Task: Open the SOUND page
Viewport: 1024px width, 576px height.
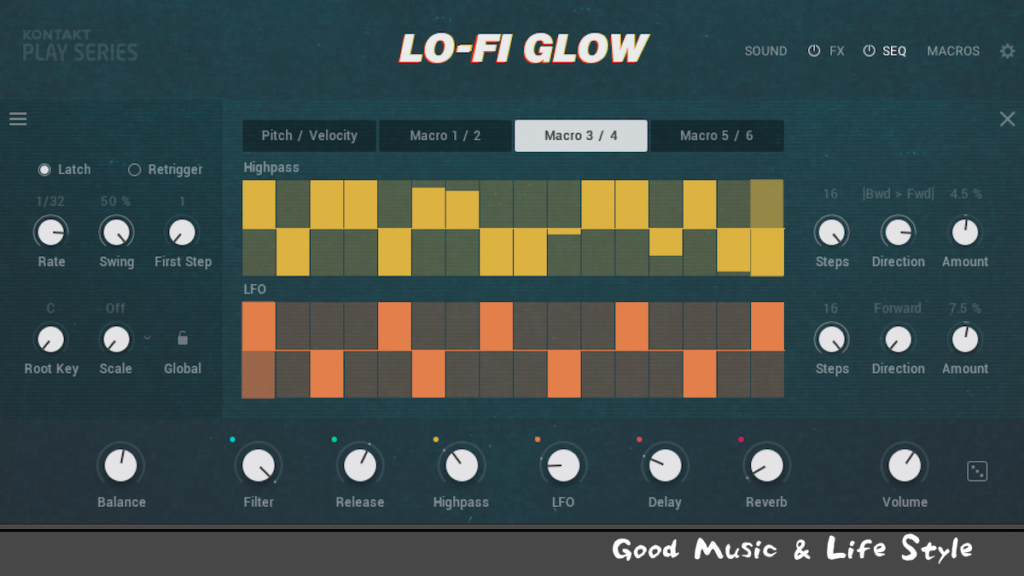Action: tap(765, 51)
